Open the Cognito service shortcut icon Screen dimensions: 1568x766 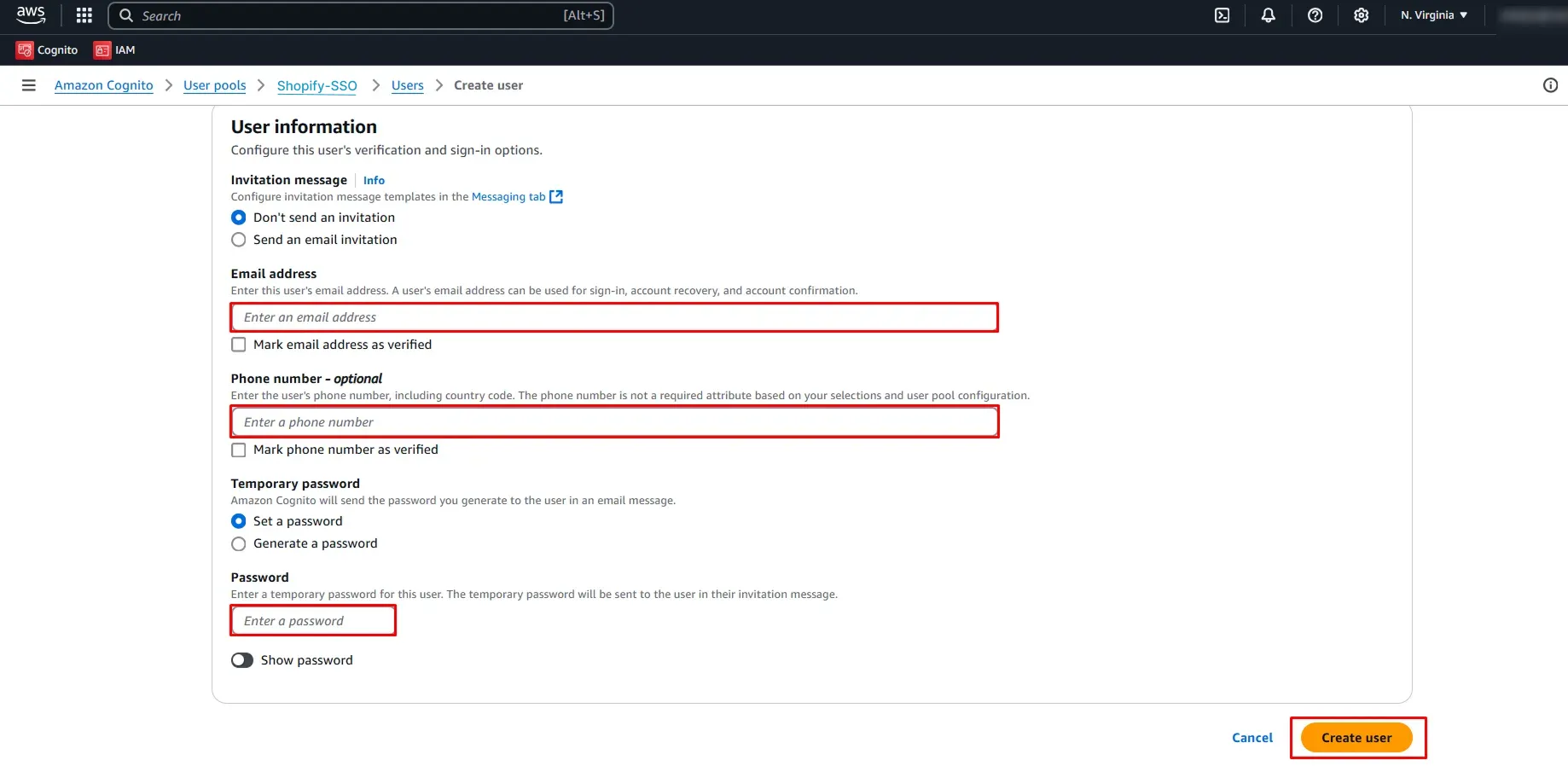click(24, 50)
